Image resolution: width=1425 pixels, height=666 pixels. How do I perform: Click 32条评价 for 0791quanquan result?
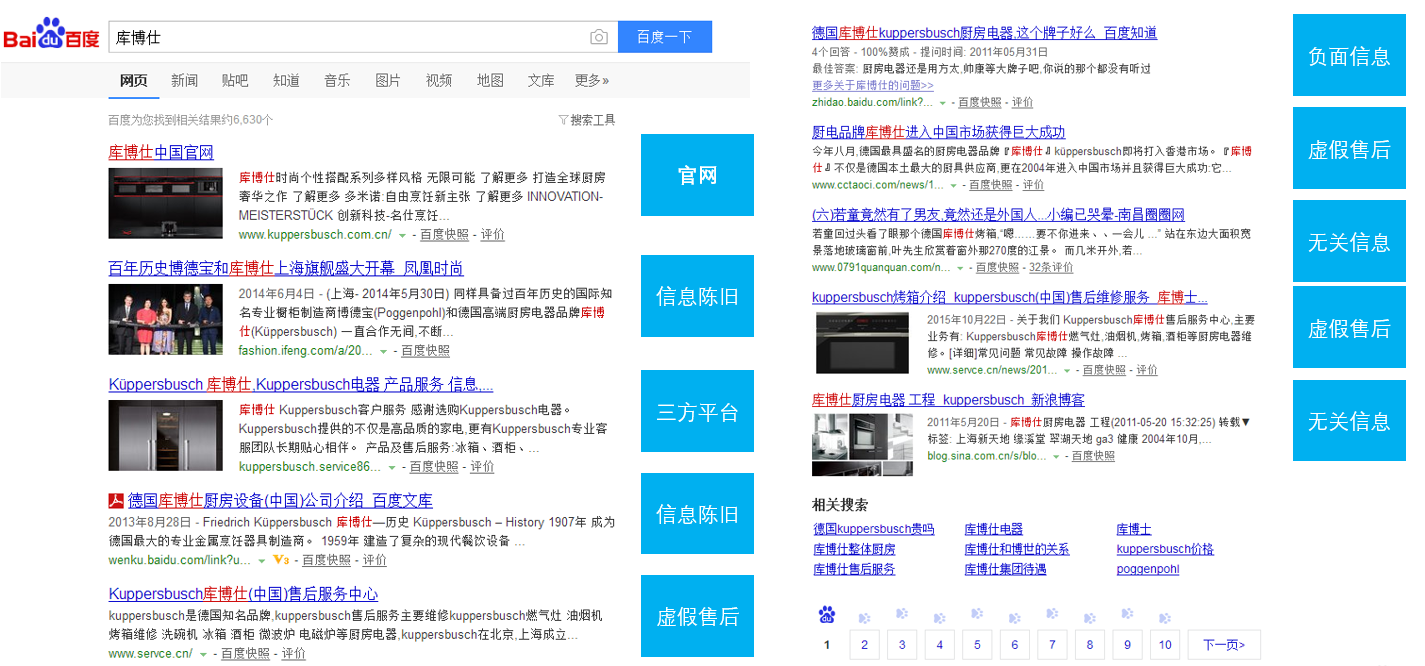click(1051, 268)
